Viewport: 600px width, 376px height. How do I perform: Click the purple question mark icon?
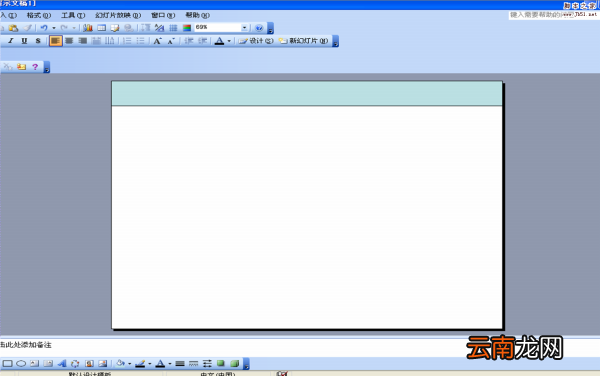click(35, 67)
